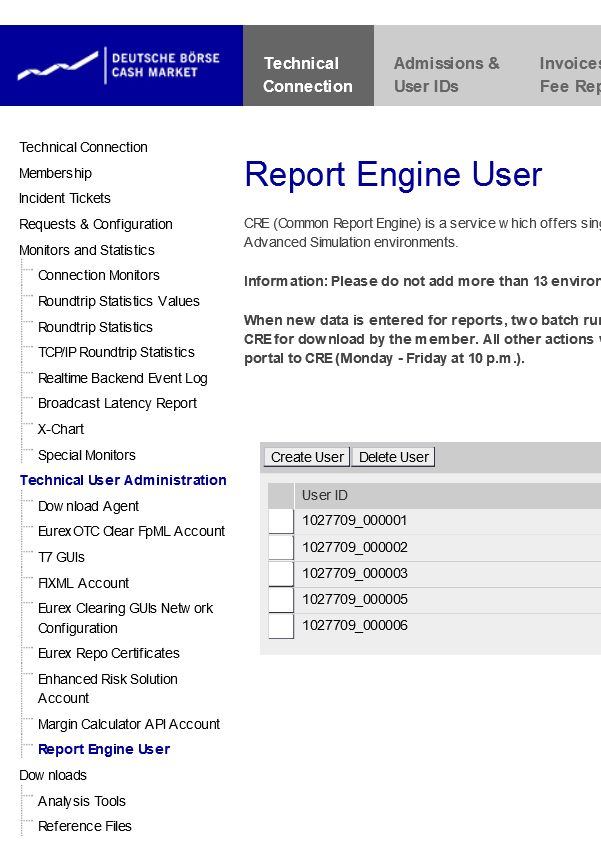Open X-Chart monitor page
The width and height of the screenshot is (601, 844).
61,430
